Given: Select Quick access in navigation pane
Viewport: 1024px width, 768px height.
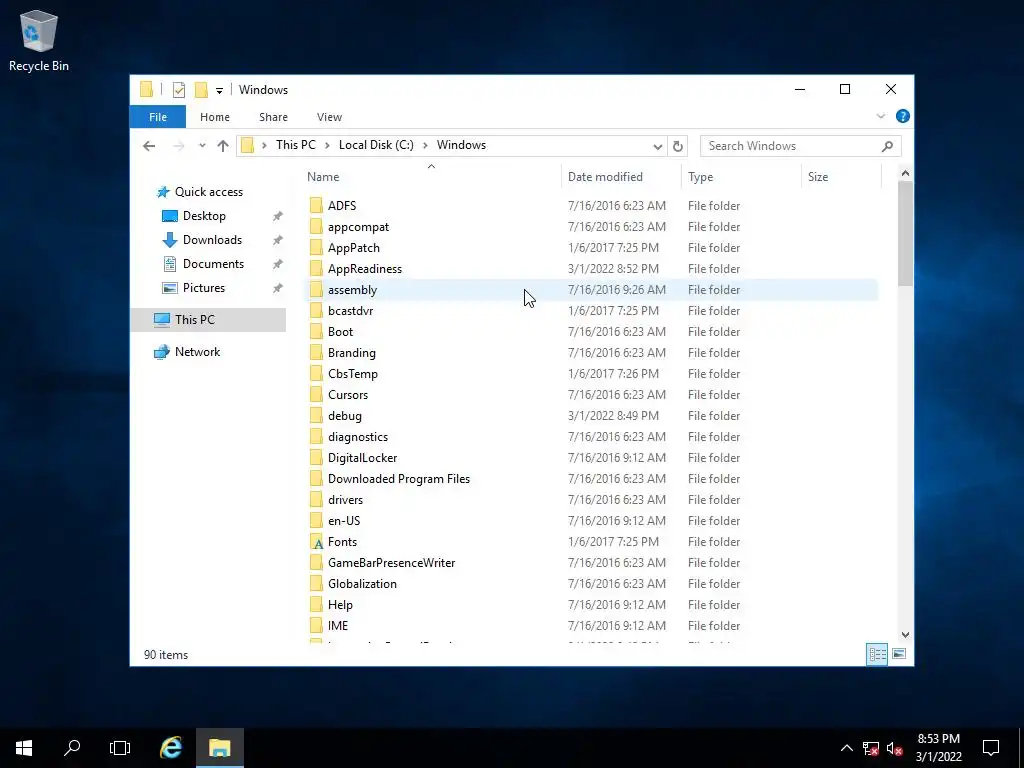Looking at the screenshot, I should coord(208,192).
